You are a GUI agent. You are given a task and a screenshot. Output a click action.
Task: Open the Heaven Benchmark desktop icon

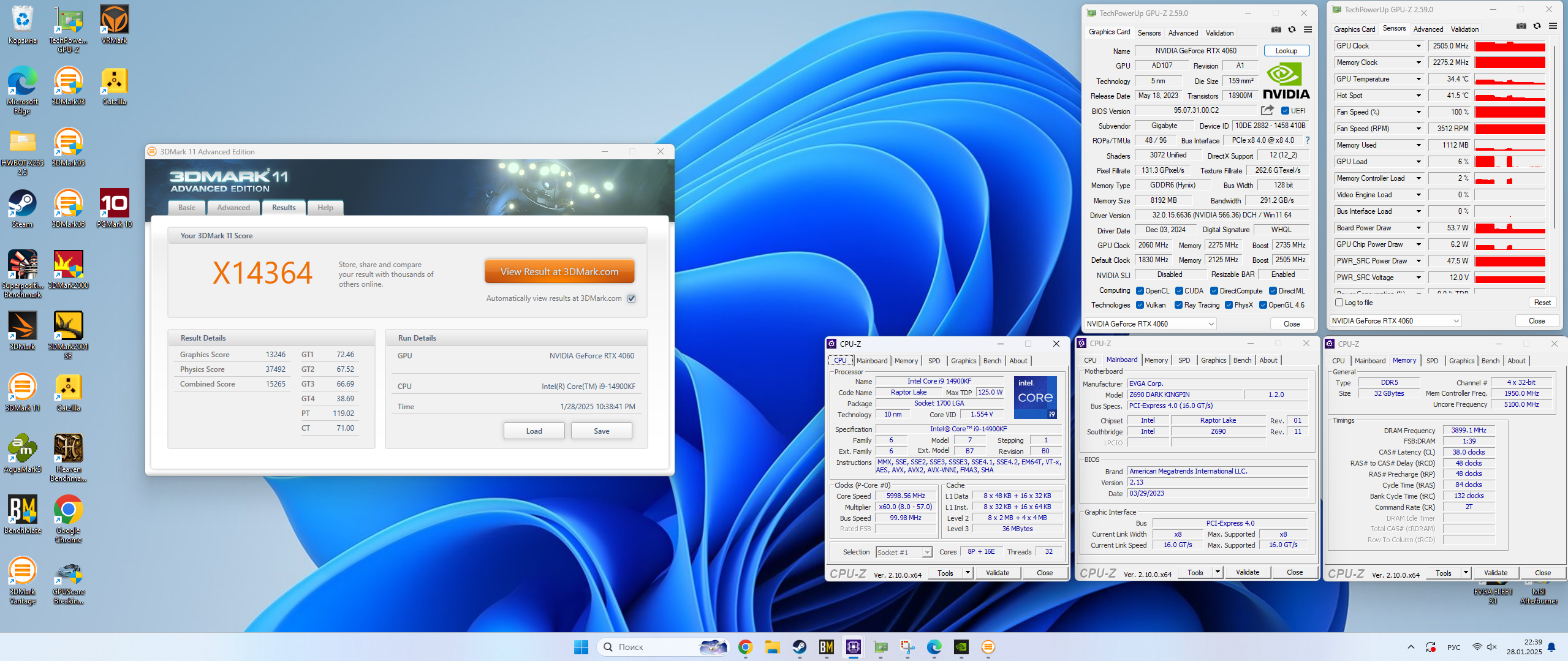[69, 458]
